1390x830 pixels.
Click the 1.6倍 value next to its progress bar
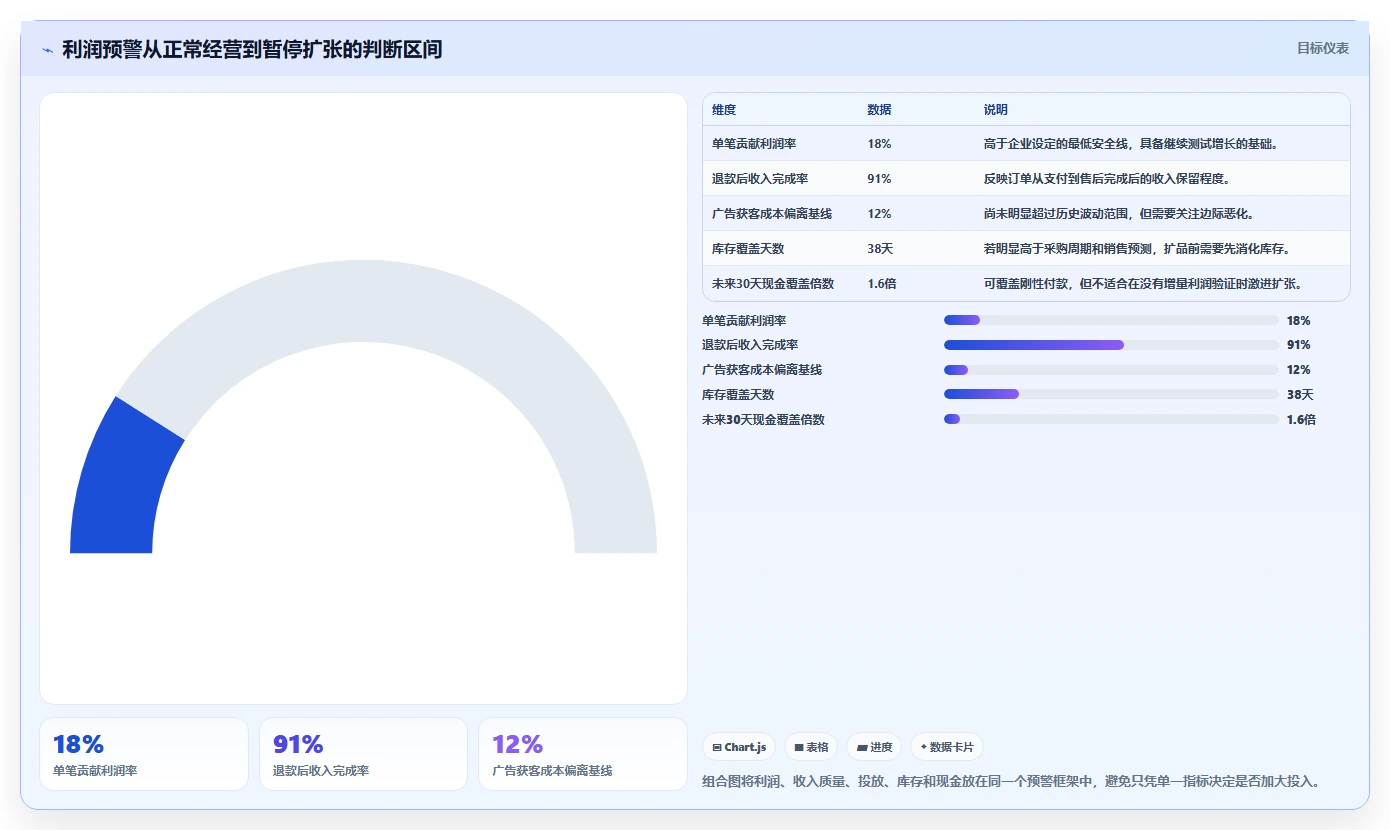pyautogui.click(x=1301, y=420)
